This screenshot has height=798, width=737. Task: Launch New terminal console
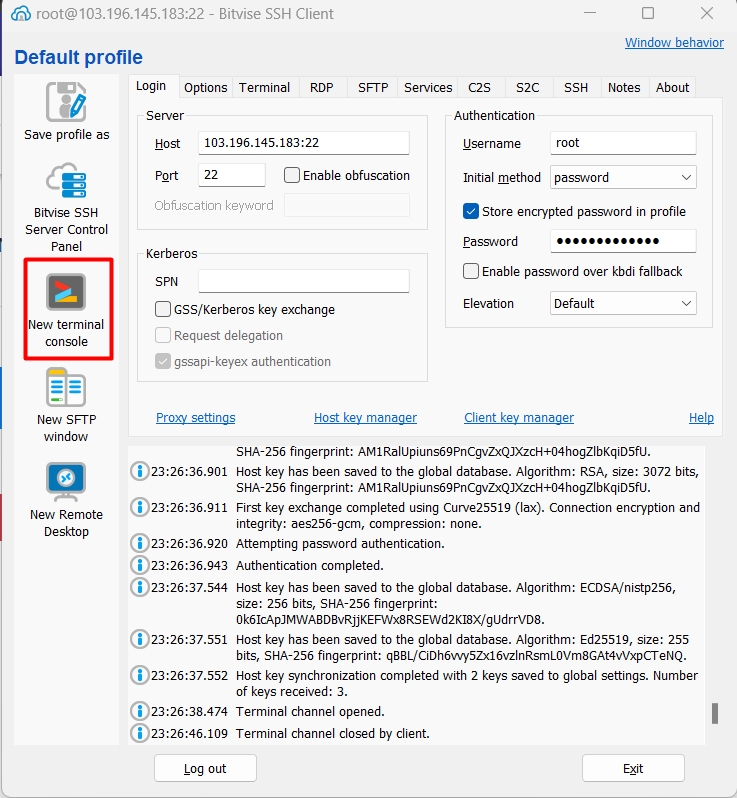[66, 309]
